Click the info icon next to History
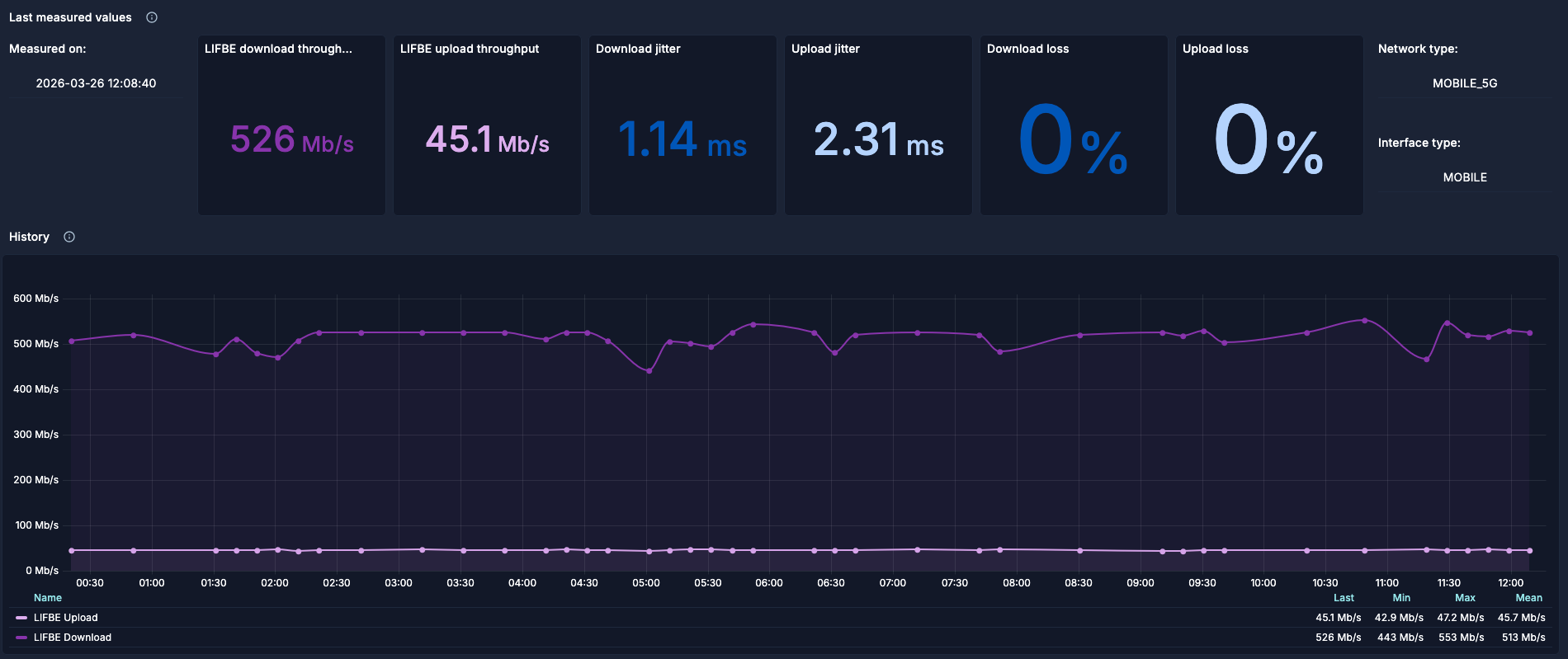Viewport: 1568px width, 659px height. (69, 237)
